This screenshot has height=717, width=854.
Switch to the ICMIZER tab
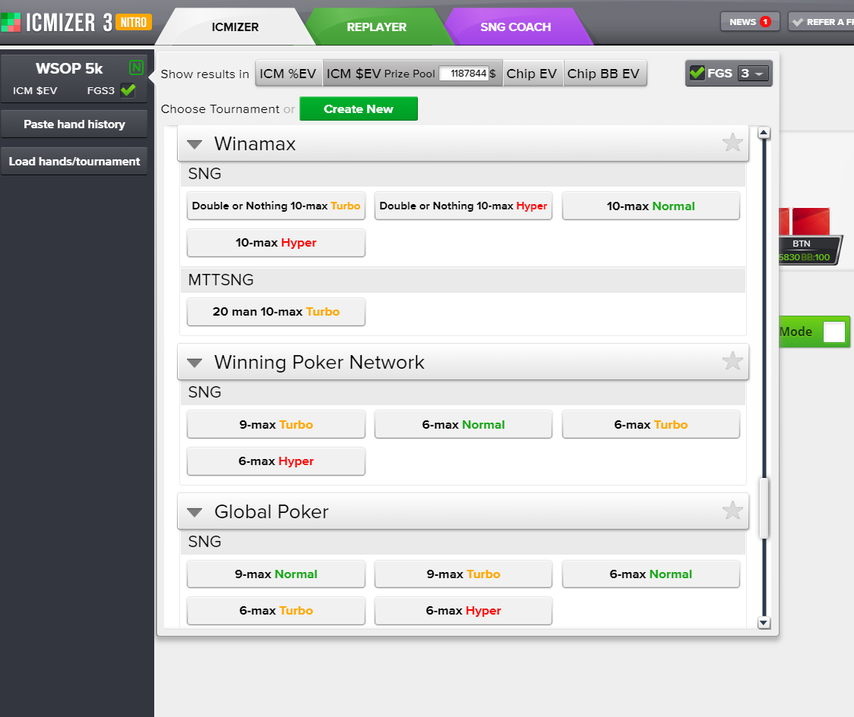(x=235, y=27)
